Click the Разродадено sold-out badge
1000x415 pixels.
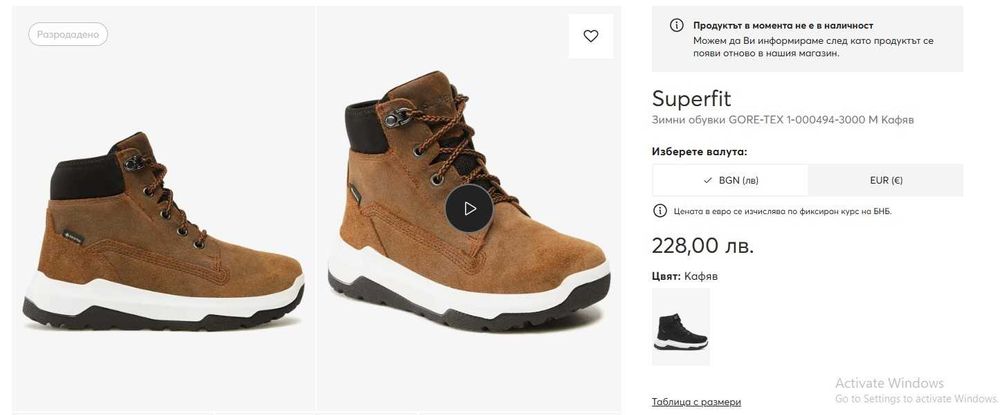click(68, 34)
